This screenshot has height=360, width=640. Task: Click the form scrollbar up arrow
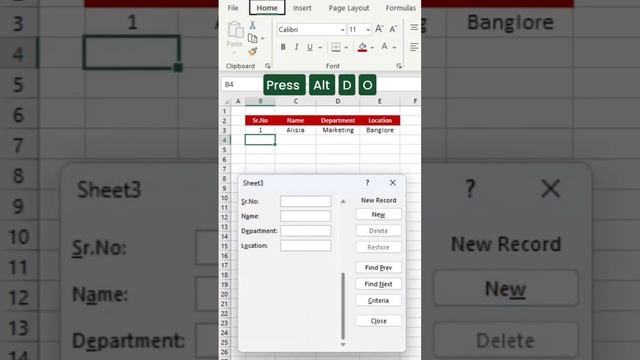[343, 201]
